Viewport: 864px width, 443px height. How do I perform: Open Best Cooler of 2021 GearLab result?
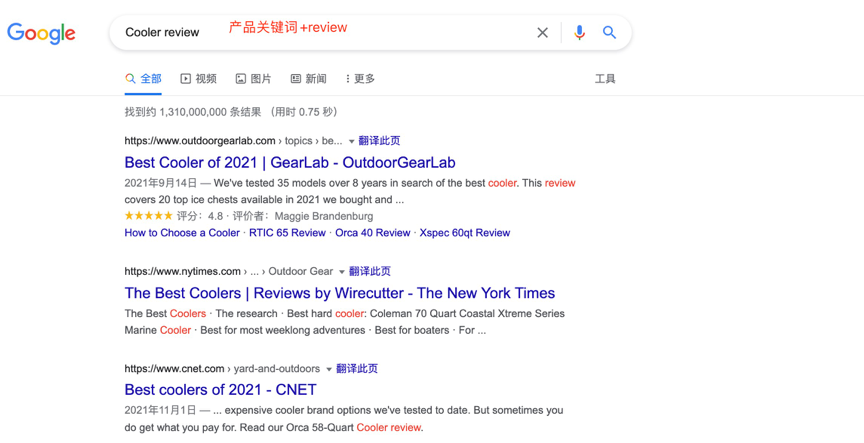point(290,163)
